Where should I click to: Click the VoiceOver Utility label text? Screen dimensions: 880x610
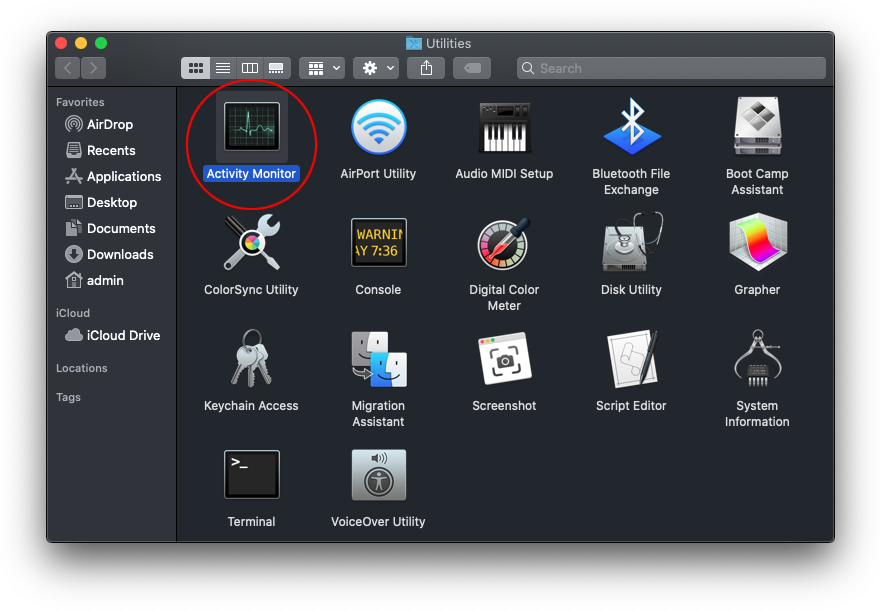pyautogui.click(x=378, y=521)
